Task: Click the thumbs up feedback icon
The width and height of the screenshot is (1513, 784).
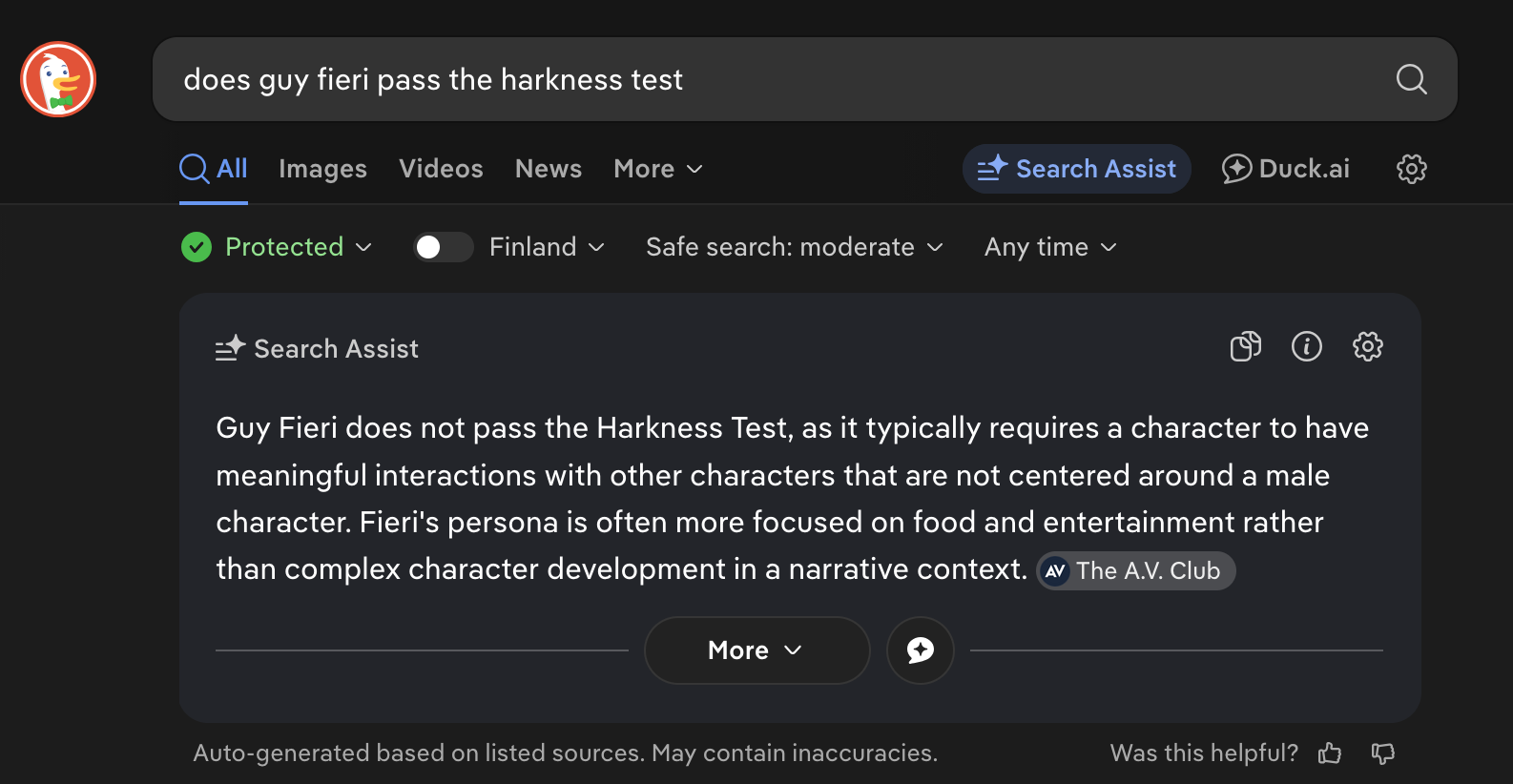Action: 1330,753
